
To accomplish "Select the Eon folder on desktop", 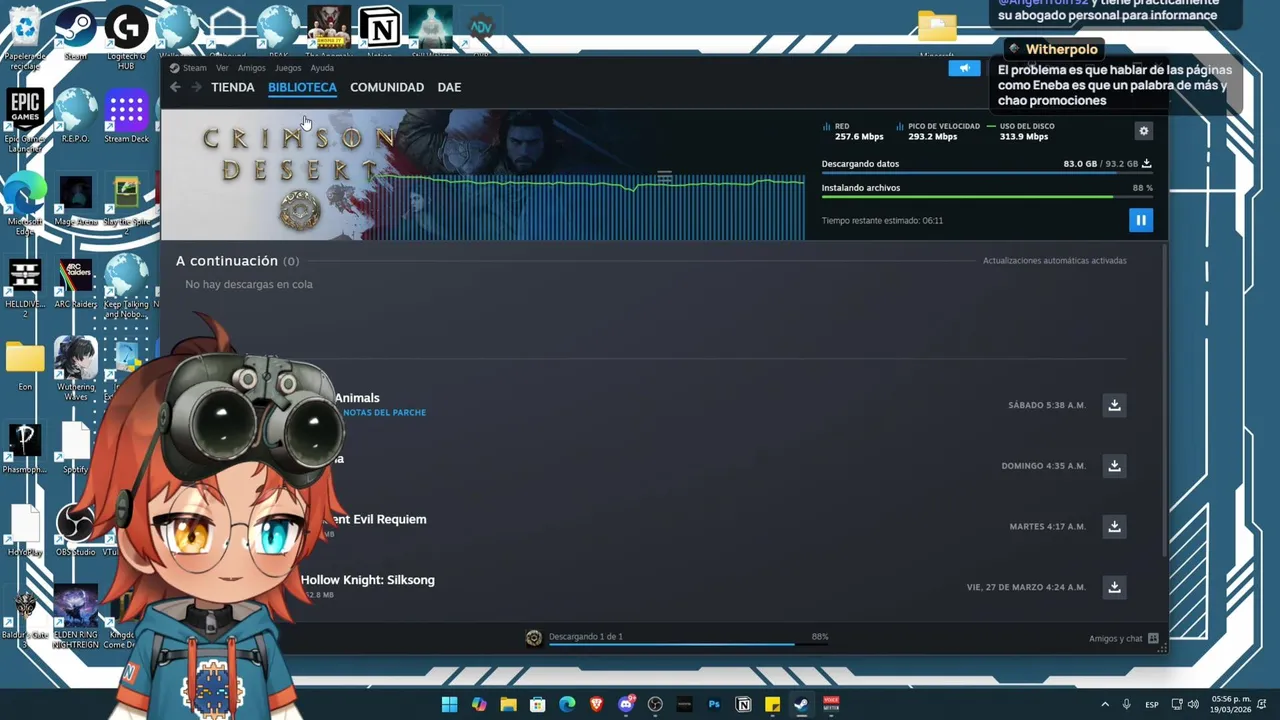I will [25, 365].
